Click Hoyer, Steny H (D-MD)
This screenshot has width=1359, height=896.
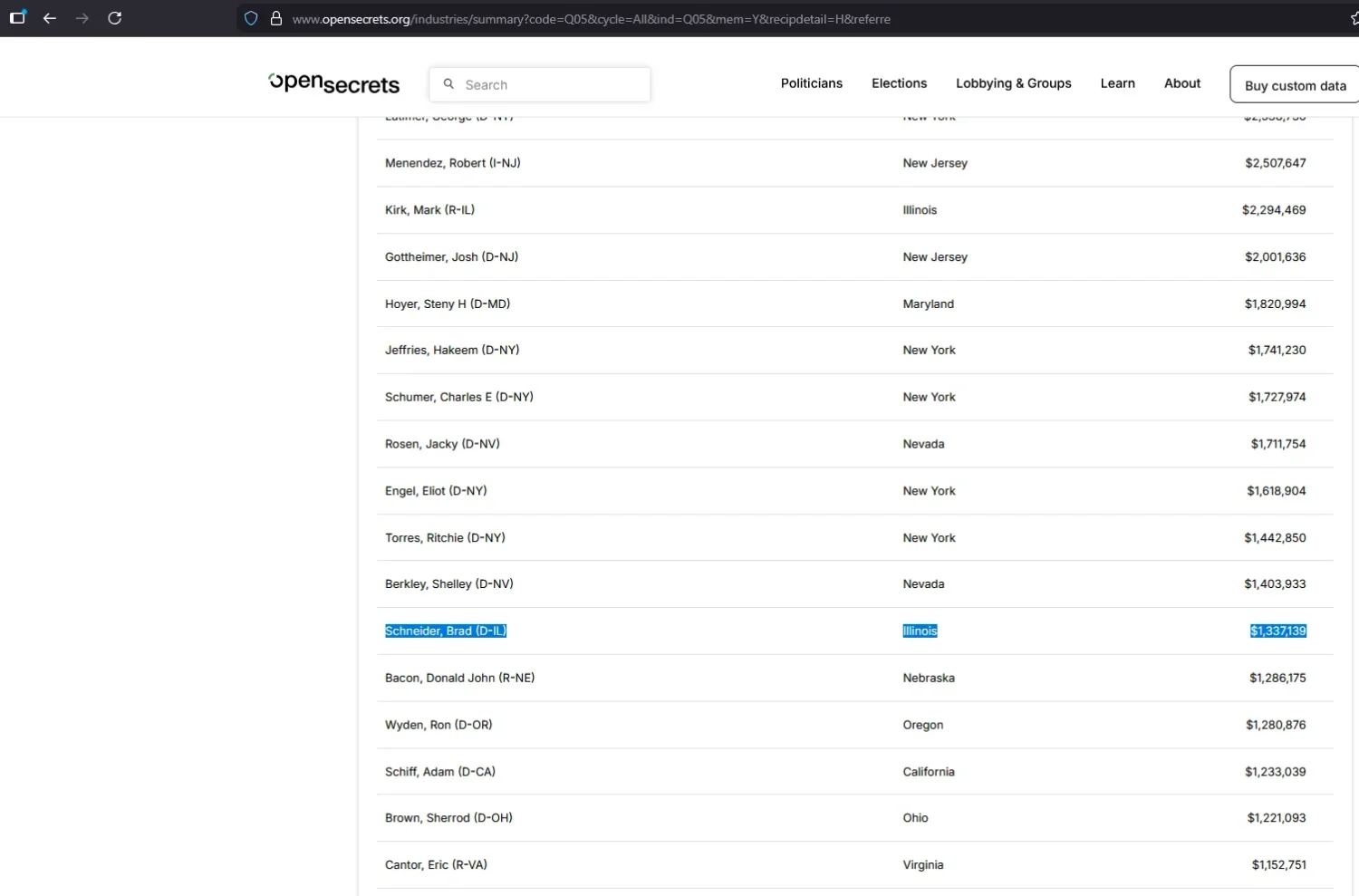(x=448, y=304)
